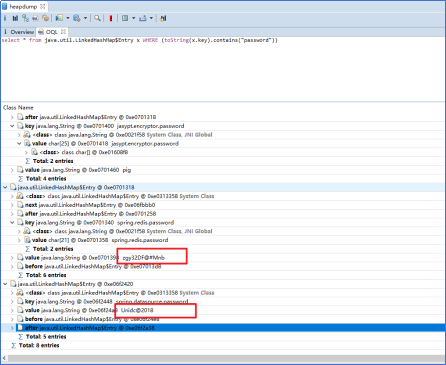This screenshot has height=365, width=446.
Task: Click the object icon of entry 0xe06f2420
Action: (x=13, y=284)
